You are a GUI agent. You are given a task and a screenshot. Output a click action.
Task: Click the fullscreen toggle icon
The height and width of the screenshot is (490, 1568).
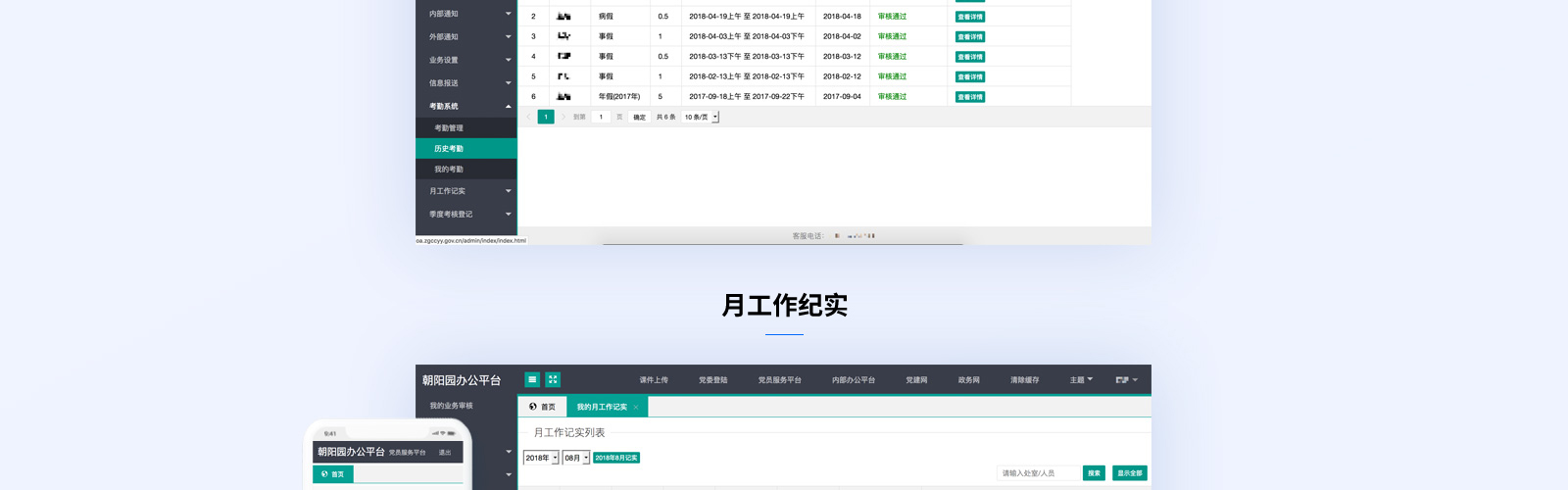point(553,379)
